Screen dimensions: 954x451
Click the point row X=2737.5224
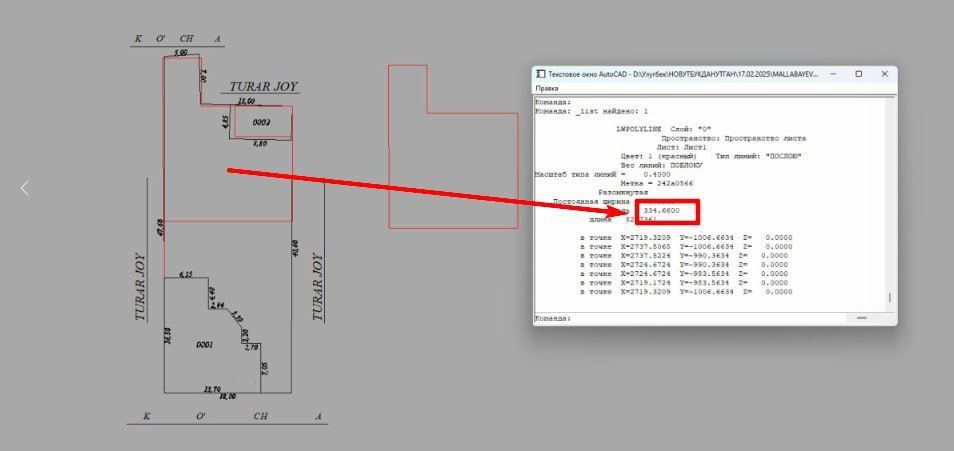[x=684, y=256]
